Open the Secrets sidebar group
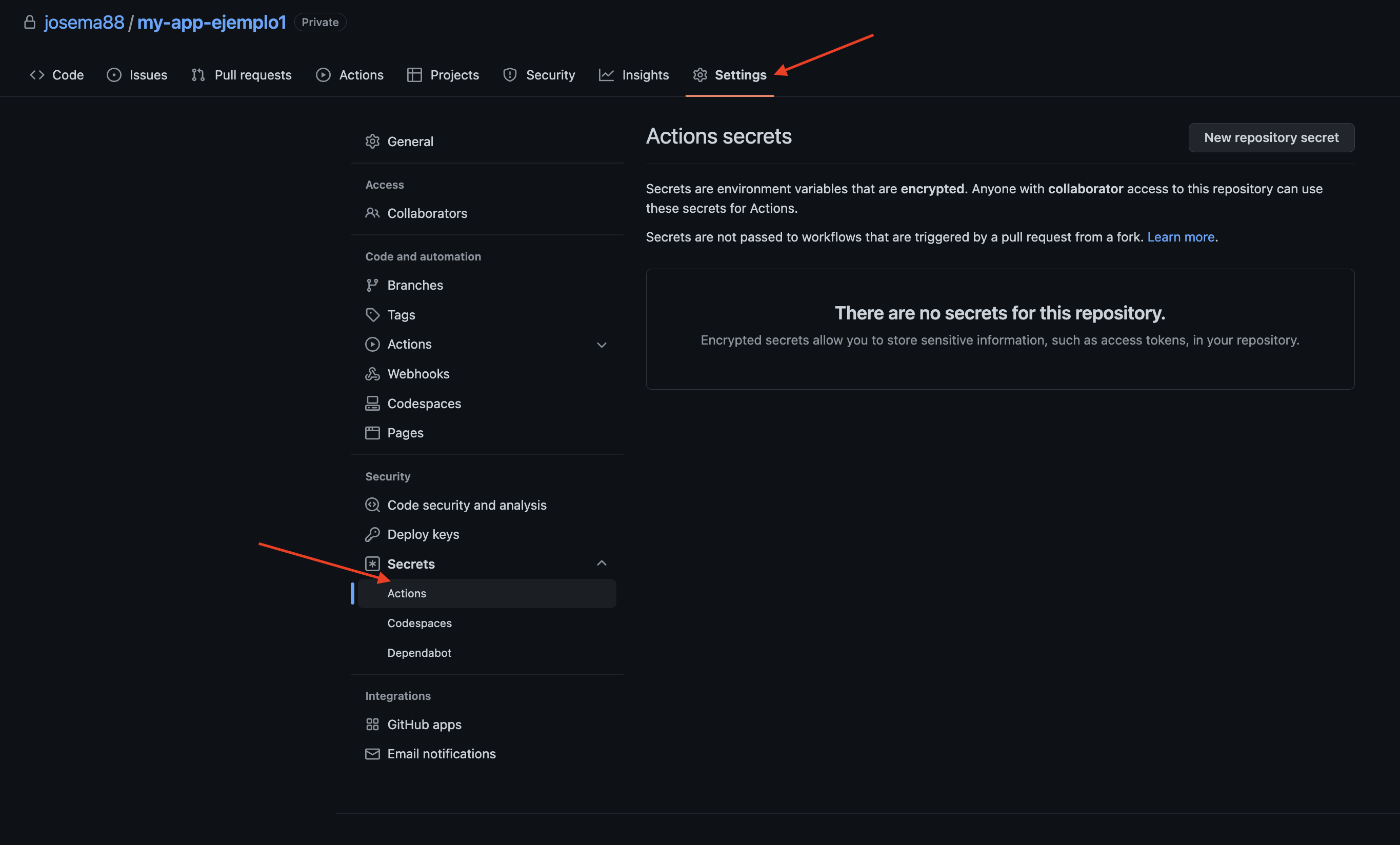The image size is (1400, 845). [x=411, y=564]
